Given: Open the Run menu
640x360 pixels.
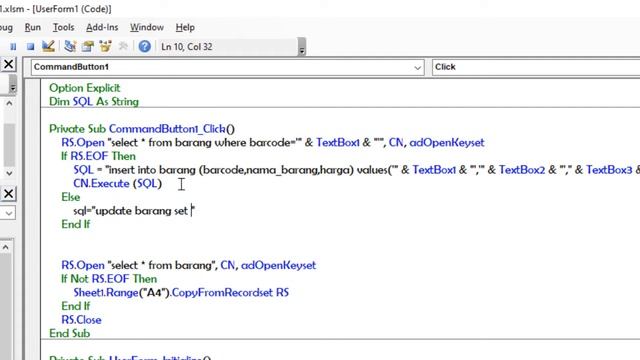Looking at the screenshot, I should [33, 27].
